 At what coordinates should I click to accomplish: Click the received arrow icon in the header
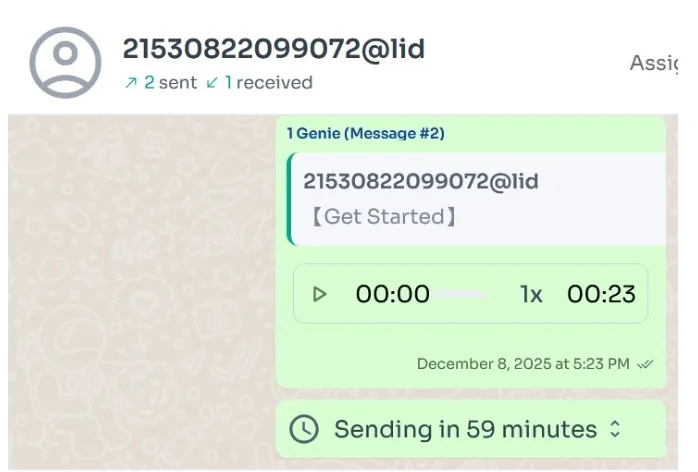[211, 83]
